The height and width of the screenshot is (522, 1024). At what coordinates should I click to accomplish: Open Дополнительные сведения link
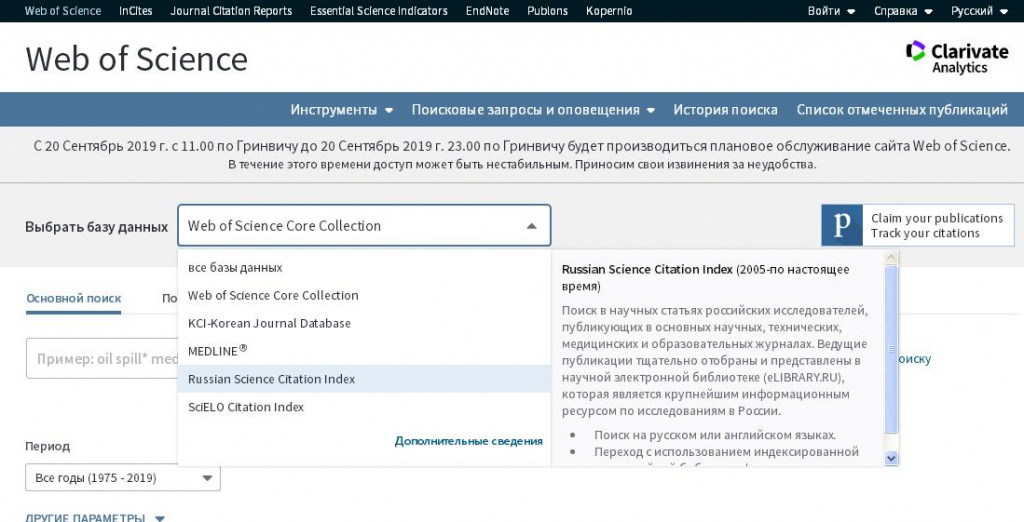pos(468,441)
